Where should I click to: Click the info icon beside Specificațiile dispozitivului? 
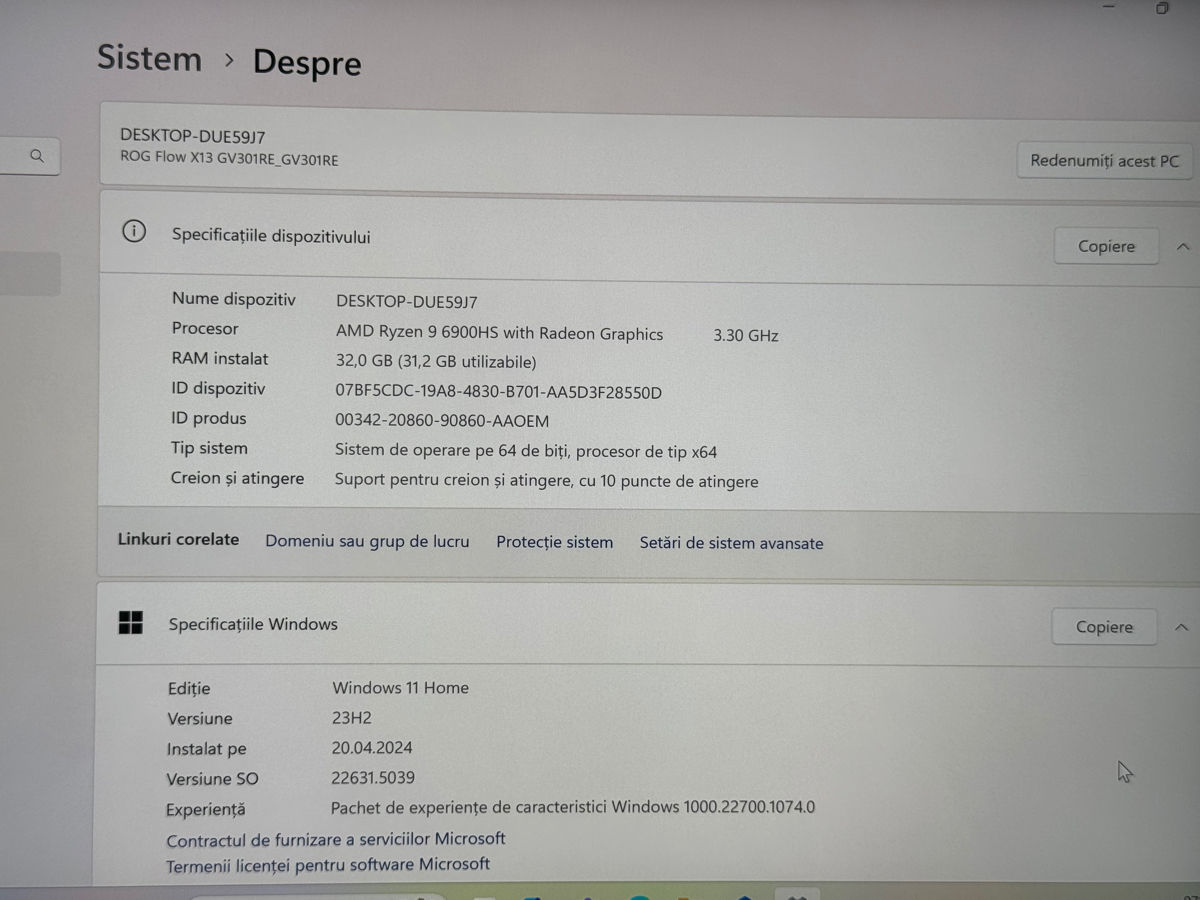(x=133, y=232)
